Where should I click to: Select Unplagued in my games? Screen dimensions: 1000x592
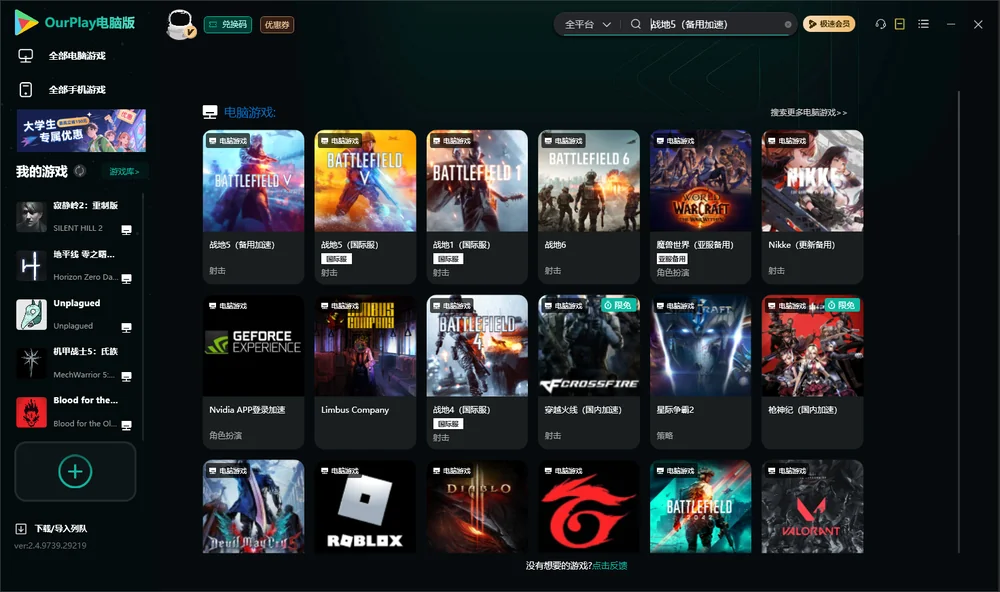click(75, 314)
